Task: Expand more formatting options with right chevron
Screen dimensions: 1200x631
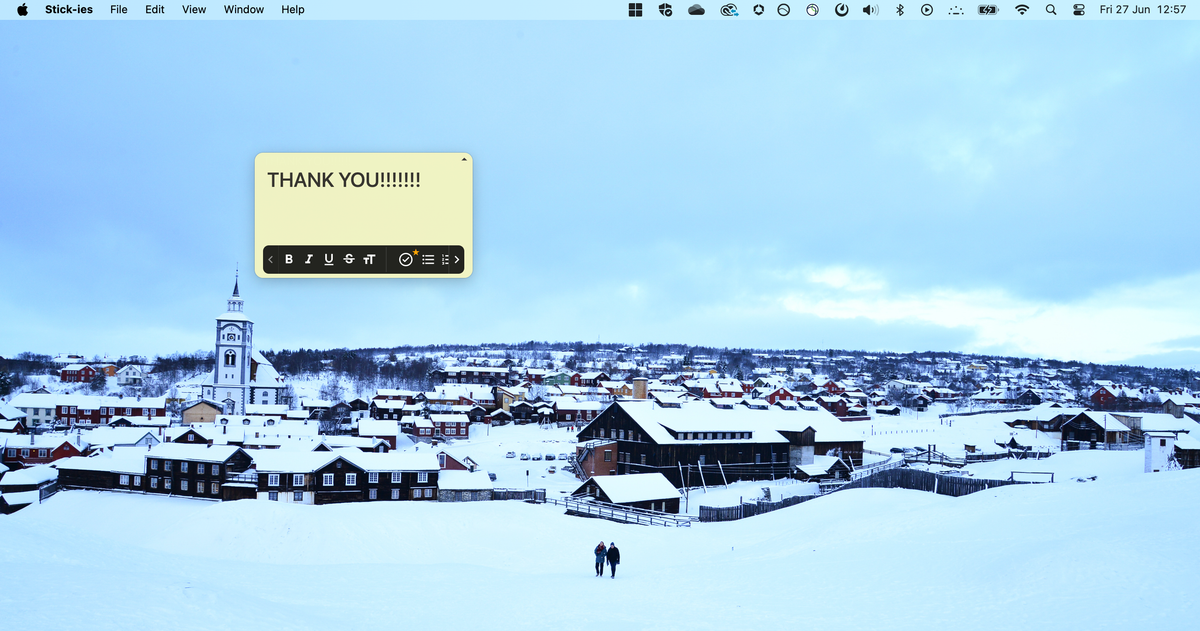Action: (457, 259)
